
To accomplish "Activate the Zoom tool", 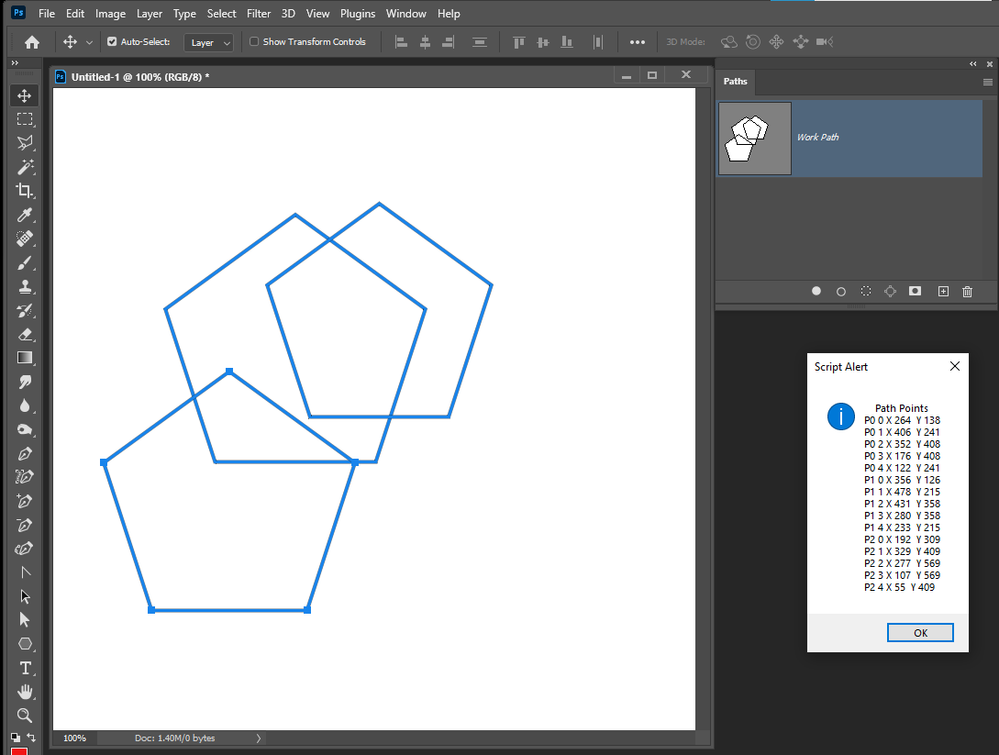I will 24,716.
